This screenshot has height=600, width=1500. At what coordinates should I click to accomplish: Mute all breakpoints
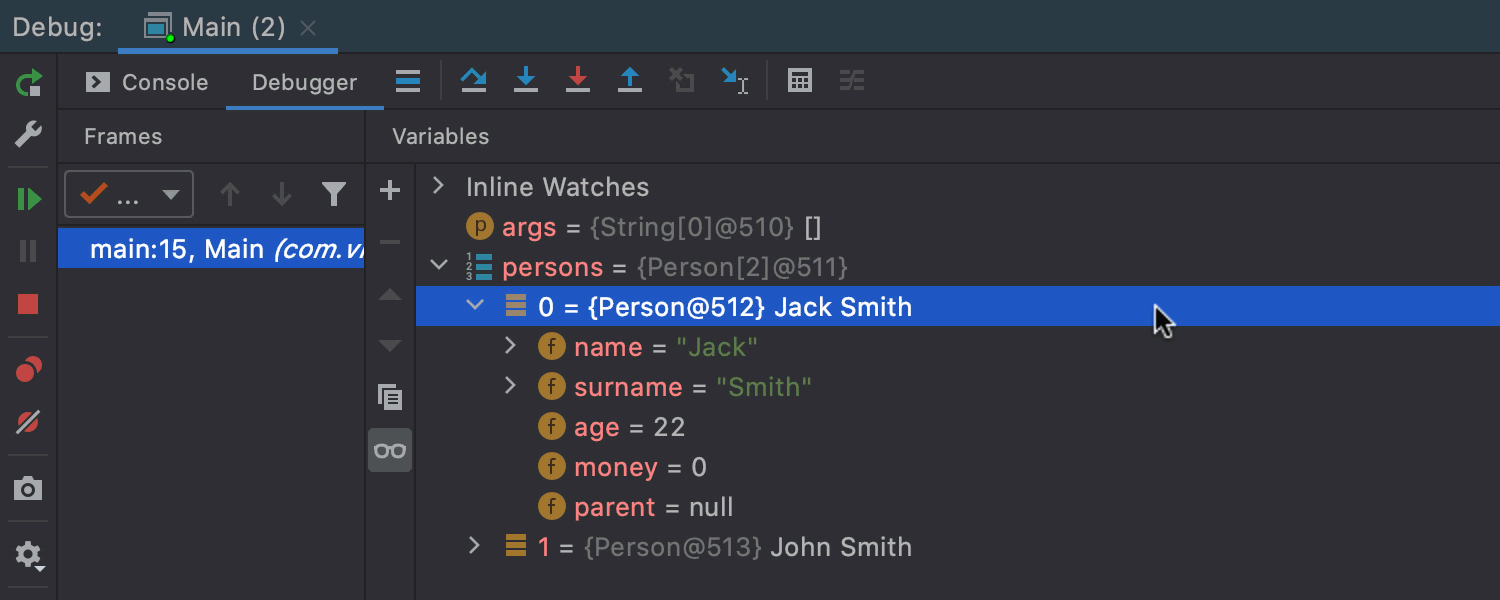click(29, 422)
